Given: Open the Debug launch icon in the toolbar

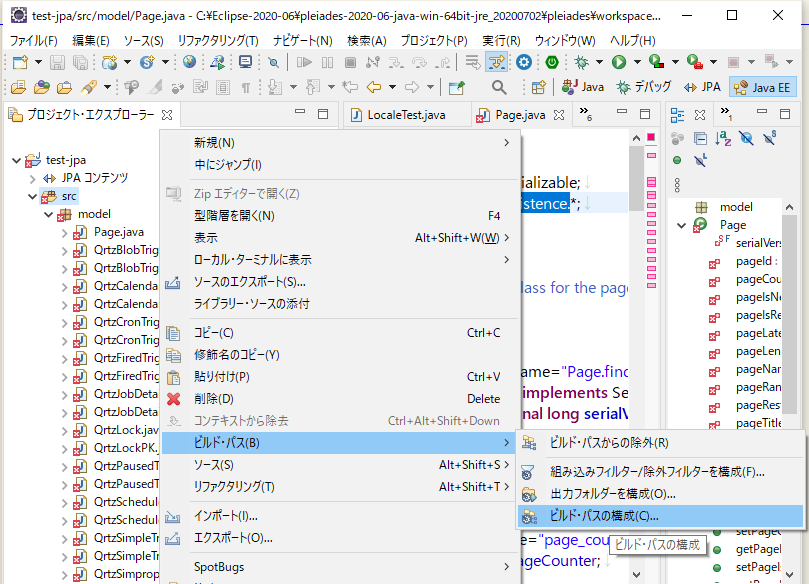Looking at the screenshot, I should pos(581,60).
